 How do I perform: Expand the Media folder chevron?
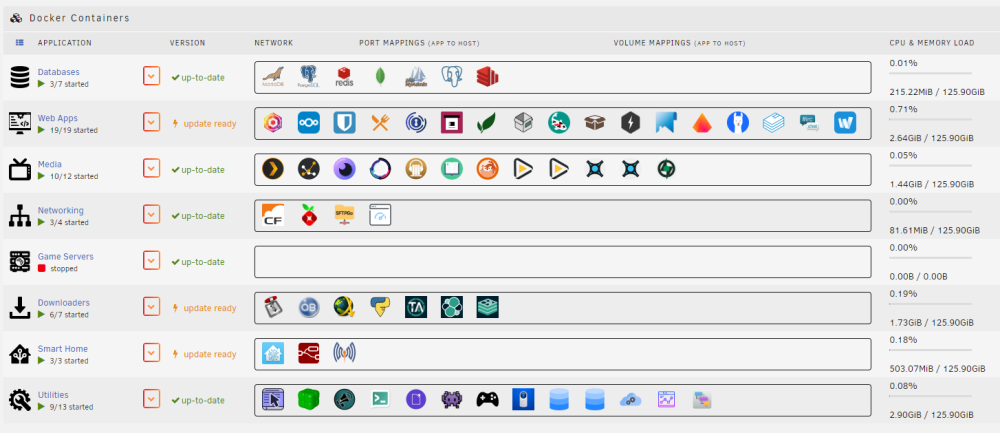151,169
